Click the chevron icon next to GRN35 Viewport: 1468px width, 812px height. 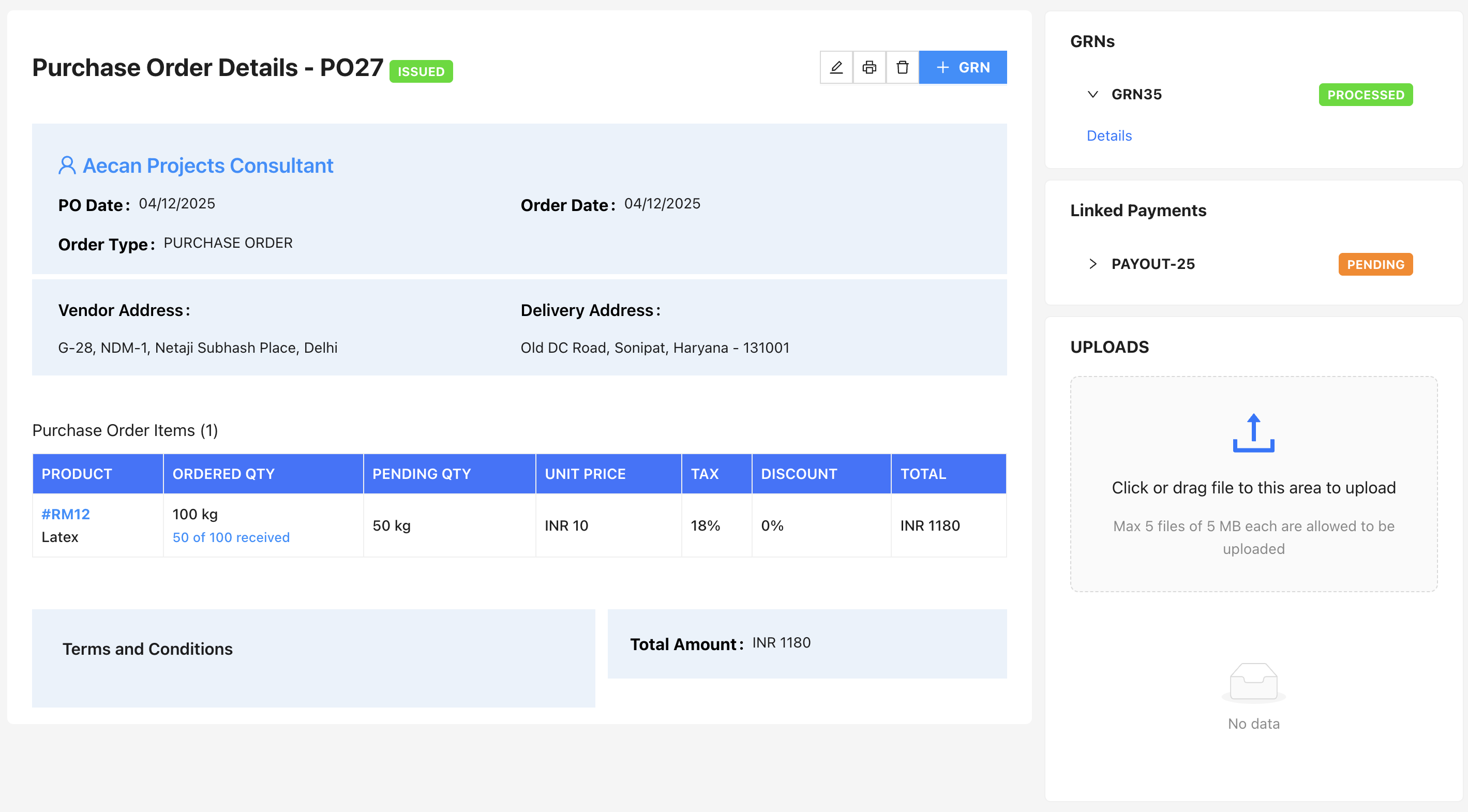pyautogui.click(x=1093, y=95)
